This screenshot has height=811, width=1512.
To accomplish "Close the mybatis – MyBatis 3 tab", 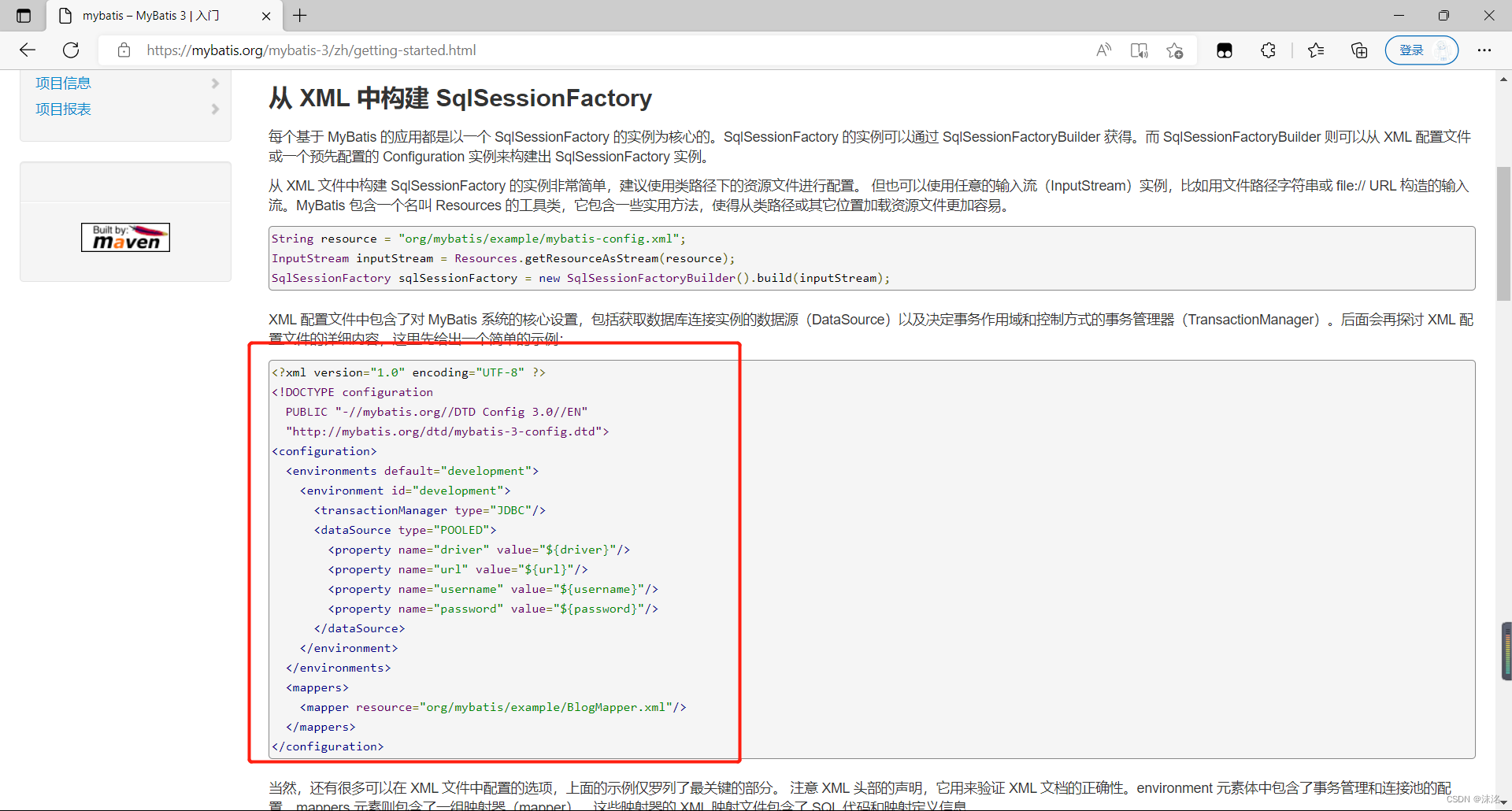I will click(266, 16).
